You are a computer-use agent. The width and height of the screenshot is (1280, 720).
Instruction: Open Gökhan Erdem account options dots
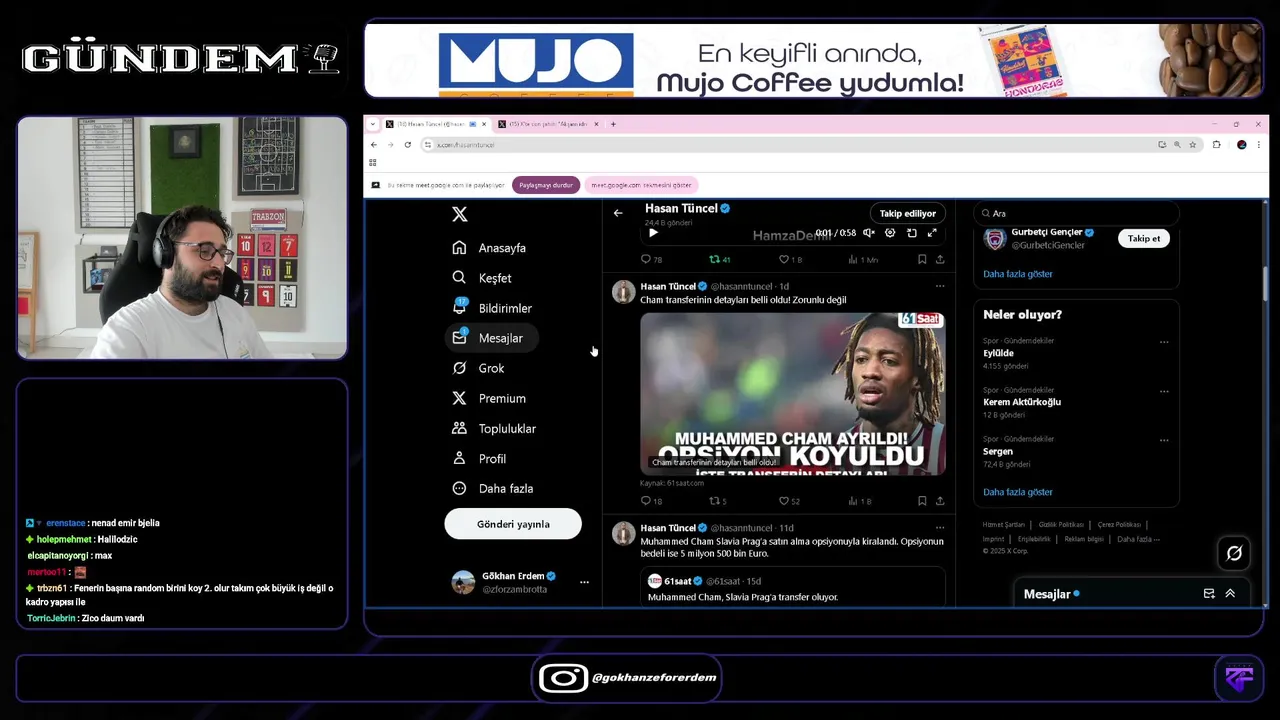coord(584,582)
